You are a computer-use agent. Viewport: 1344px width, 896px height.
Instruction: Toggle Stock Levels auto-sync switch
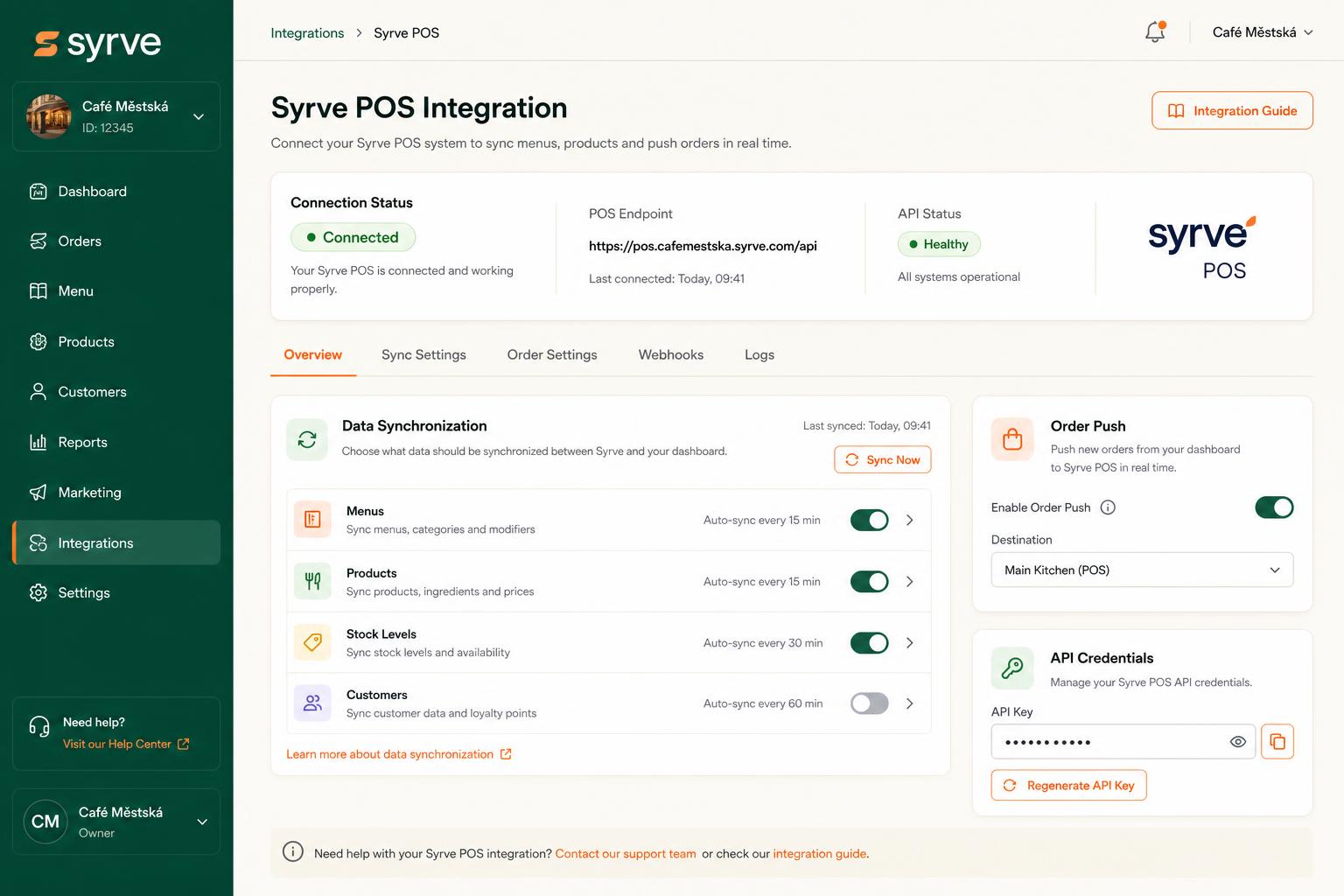(870, 643)
